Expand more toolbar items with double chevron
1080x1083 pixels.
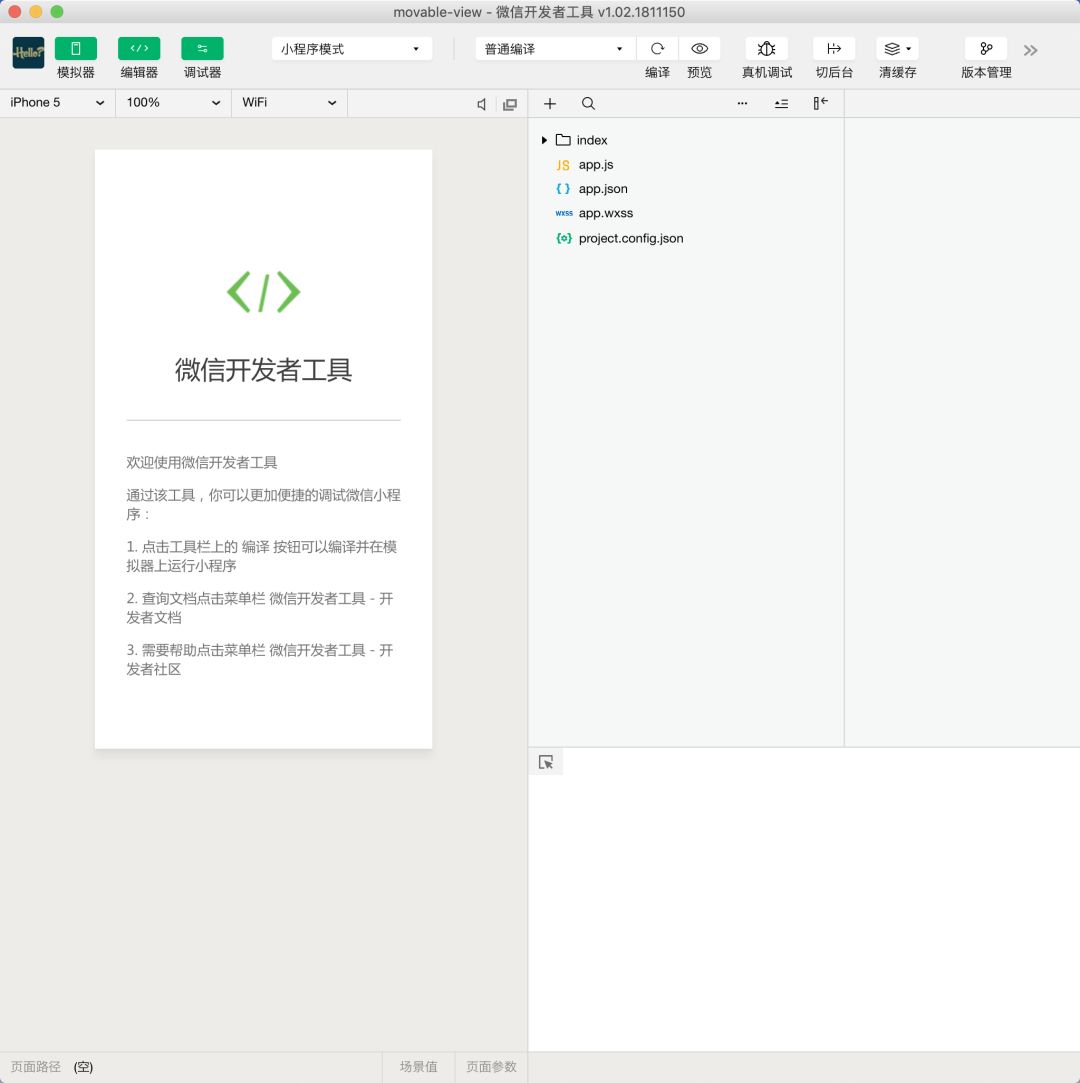coord(1030,50)
